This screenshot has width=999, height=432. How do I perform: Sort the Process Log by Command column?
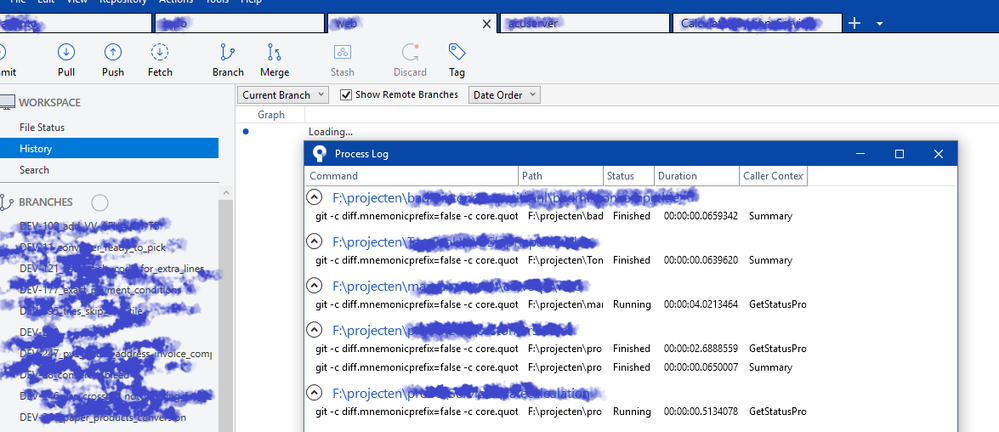(412, 176)
